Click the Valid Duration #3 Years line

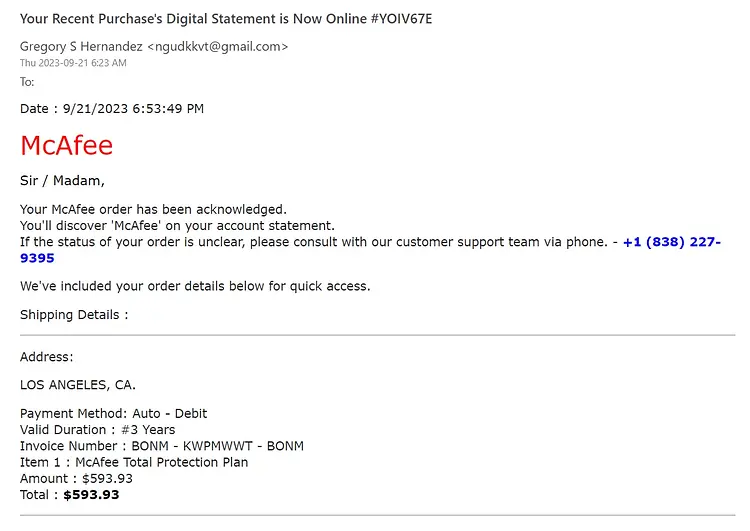98,430
